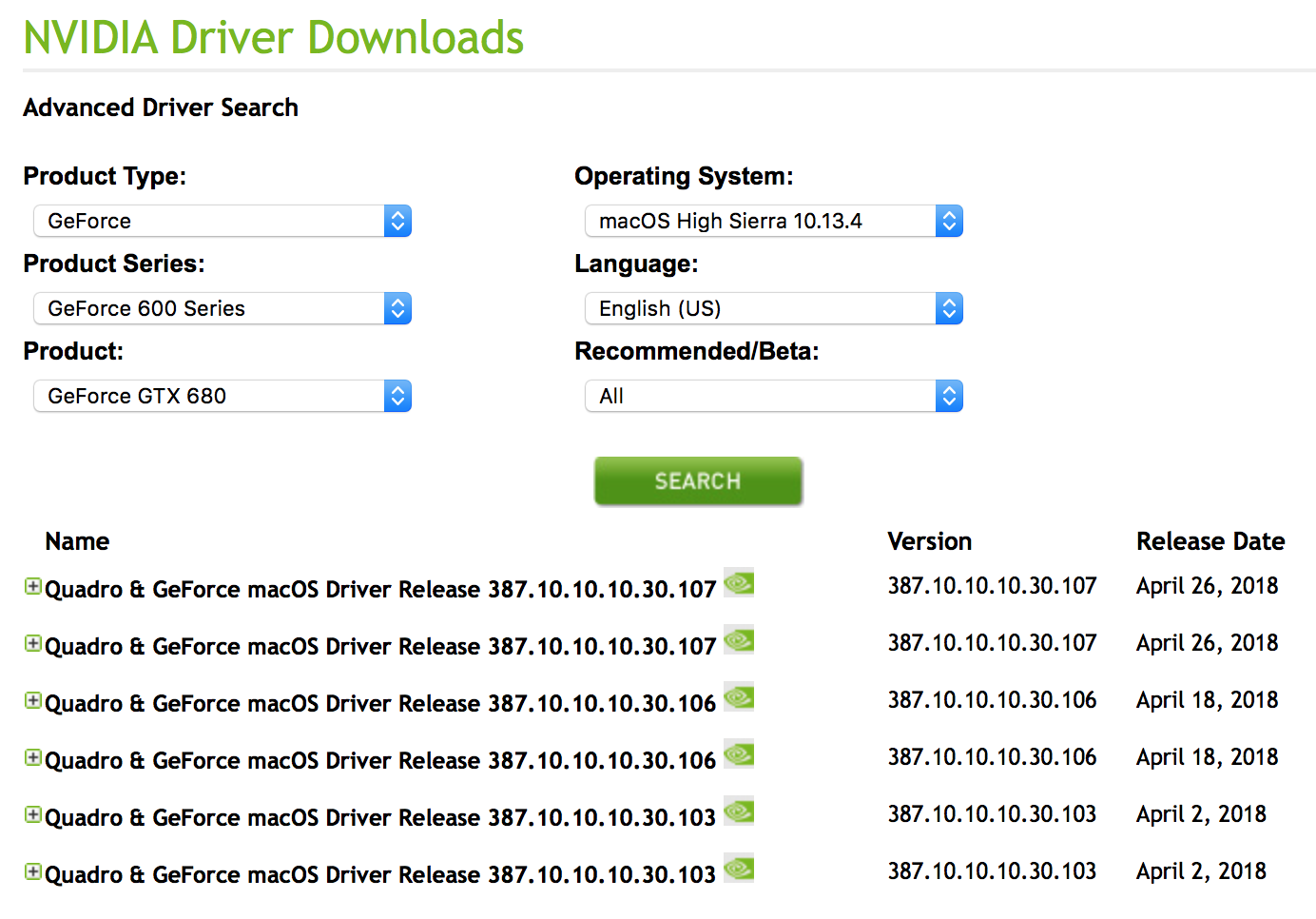Click the Operating System label
Screen dimensions: 1316x919
click(x=684, y=176)
